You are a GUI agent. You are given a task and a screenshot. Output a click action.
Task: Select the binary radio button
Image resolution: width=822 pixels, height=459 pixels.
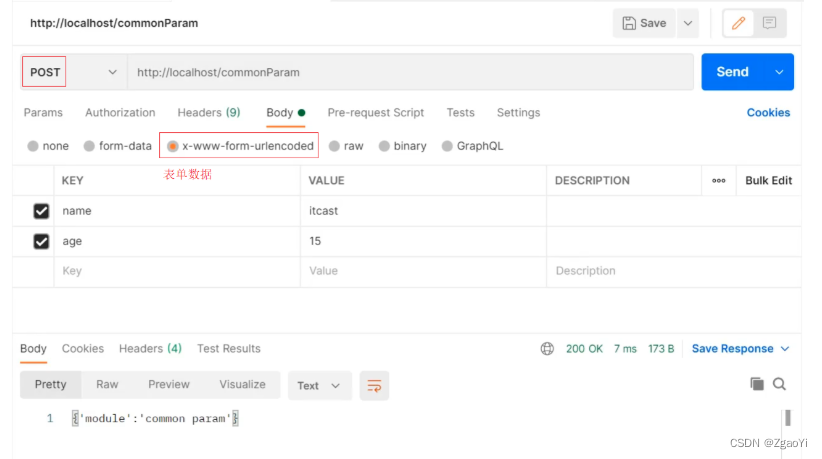pyautogui.click(x=384, y=146)
